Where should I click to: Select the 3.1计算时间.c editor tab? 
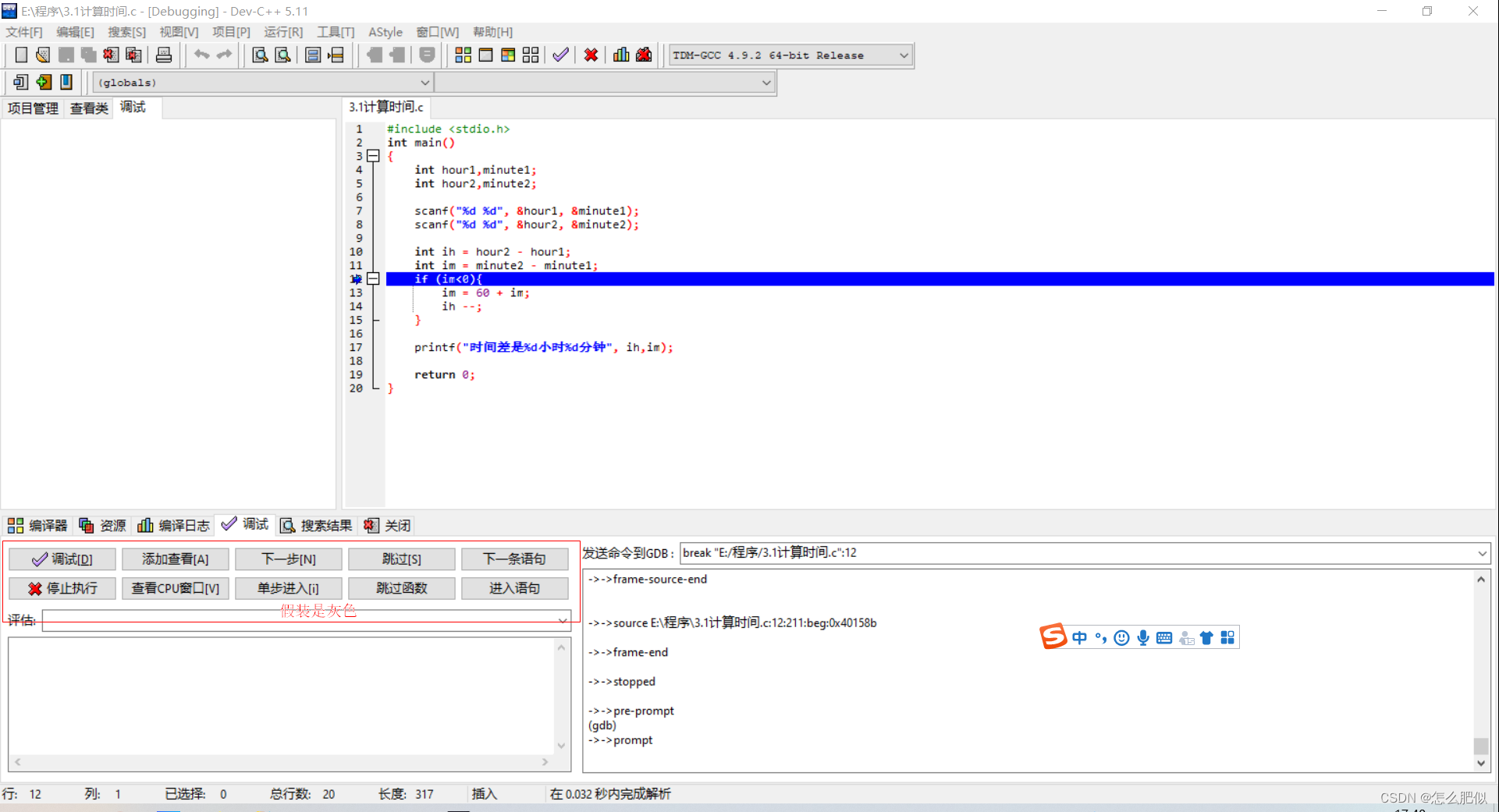pyautogui.click(x=386, y=107)
